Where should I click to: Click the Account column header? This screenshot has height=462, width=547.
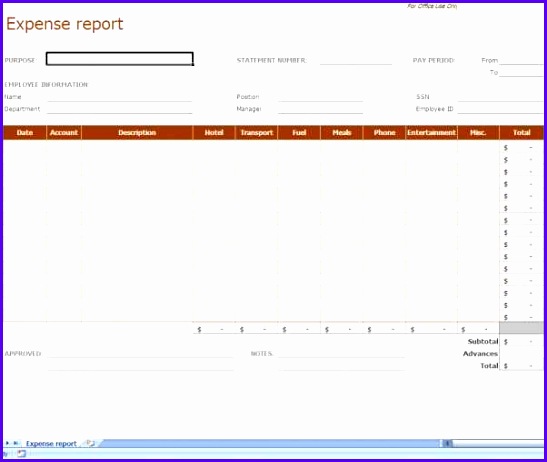coord(64,133)
